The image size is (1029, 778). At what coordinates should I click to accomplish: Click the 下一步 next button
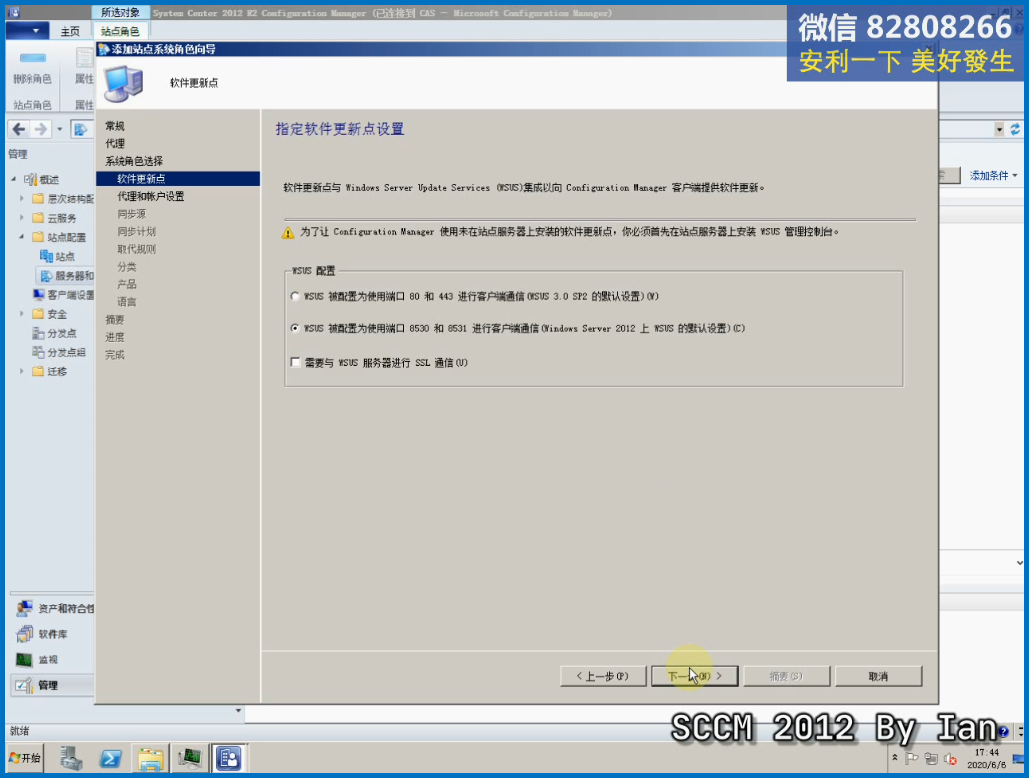coord(694,676)
